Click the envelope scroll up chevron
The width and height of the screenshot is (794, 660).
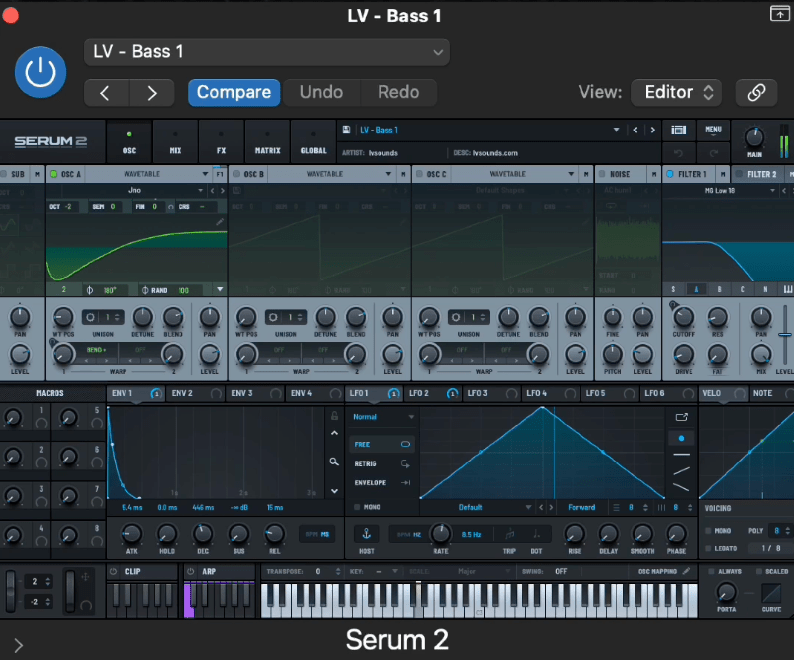click(334, 433)
